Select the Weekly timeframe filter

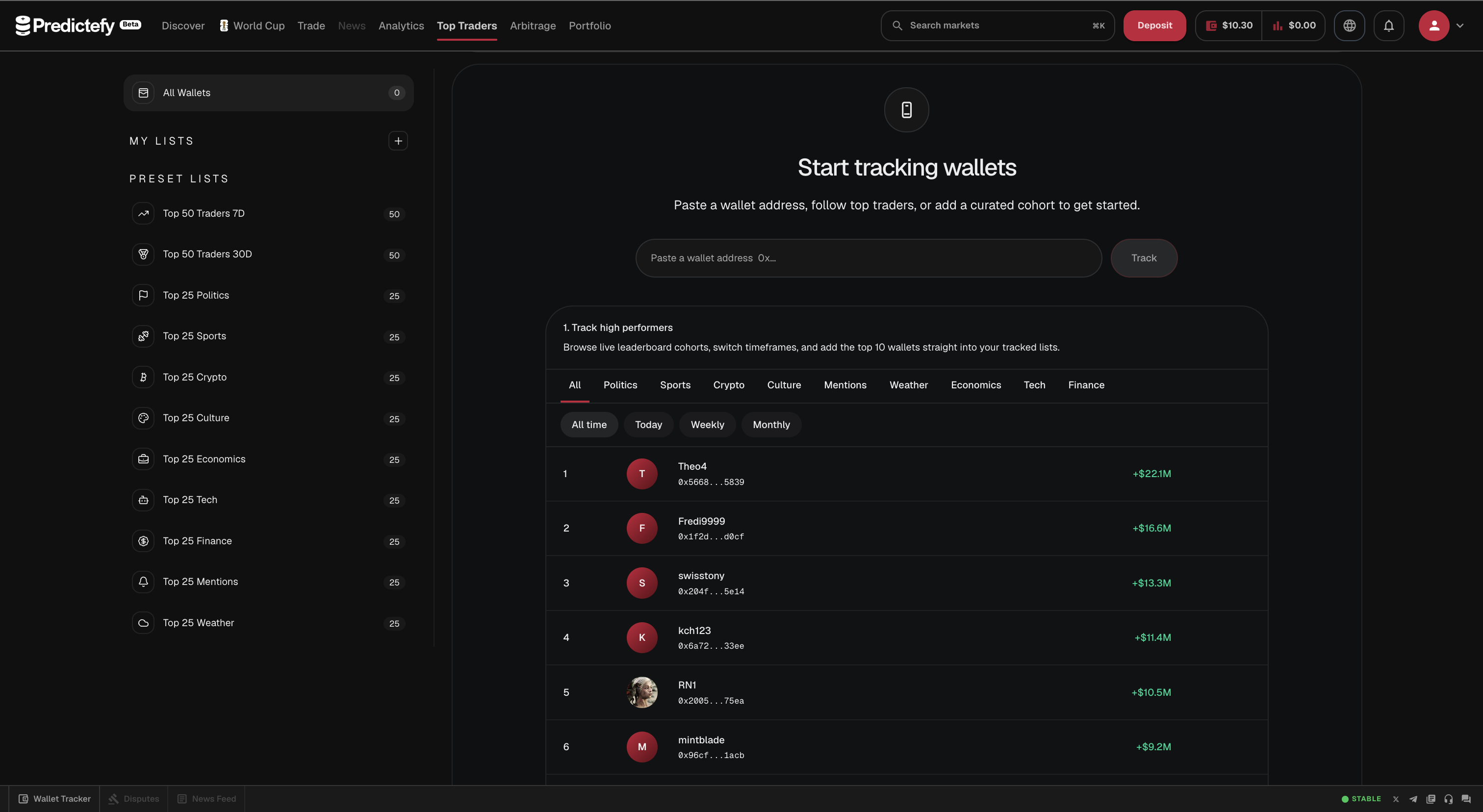click(707, 425)
